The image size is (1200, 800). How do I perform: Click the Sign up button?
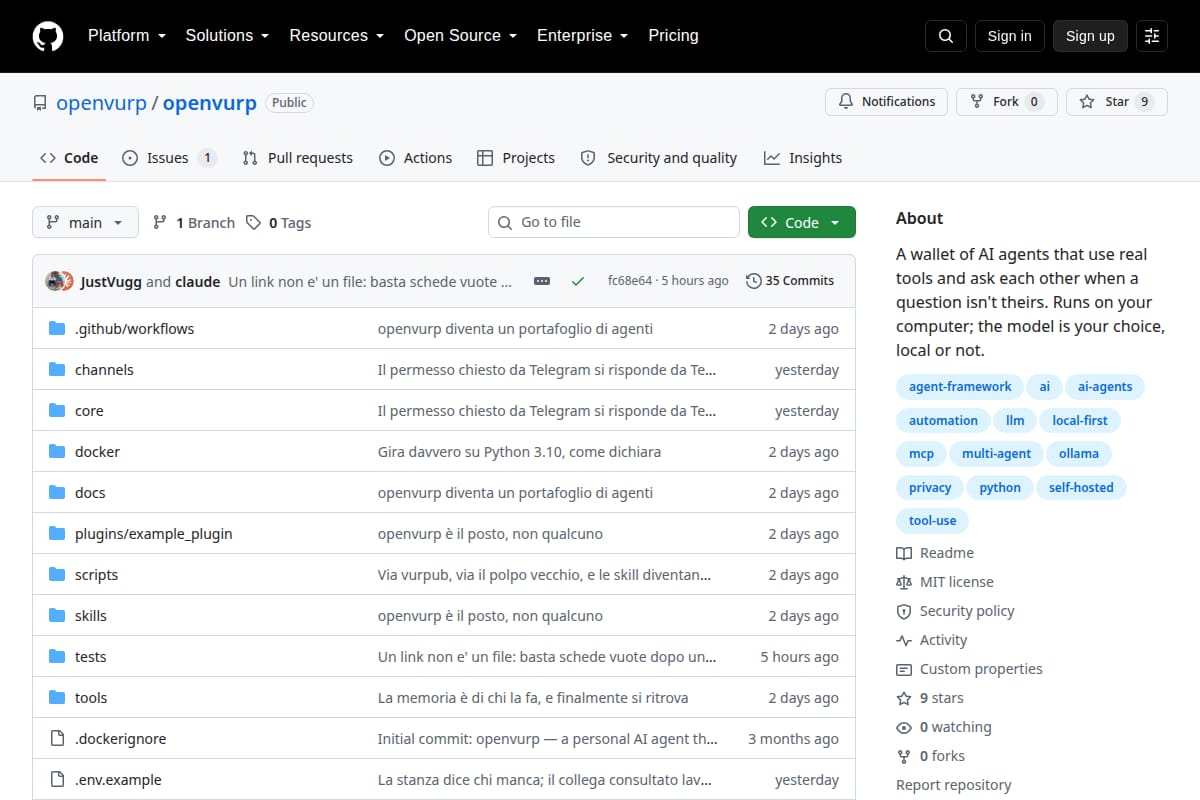point(1090,36)
